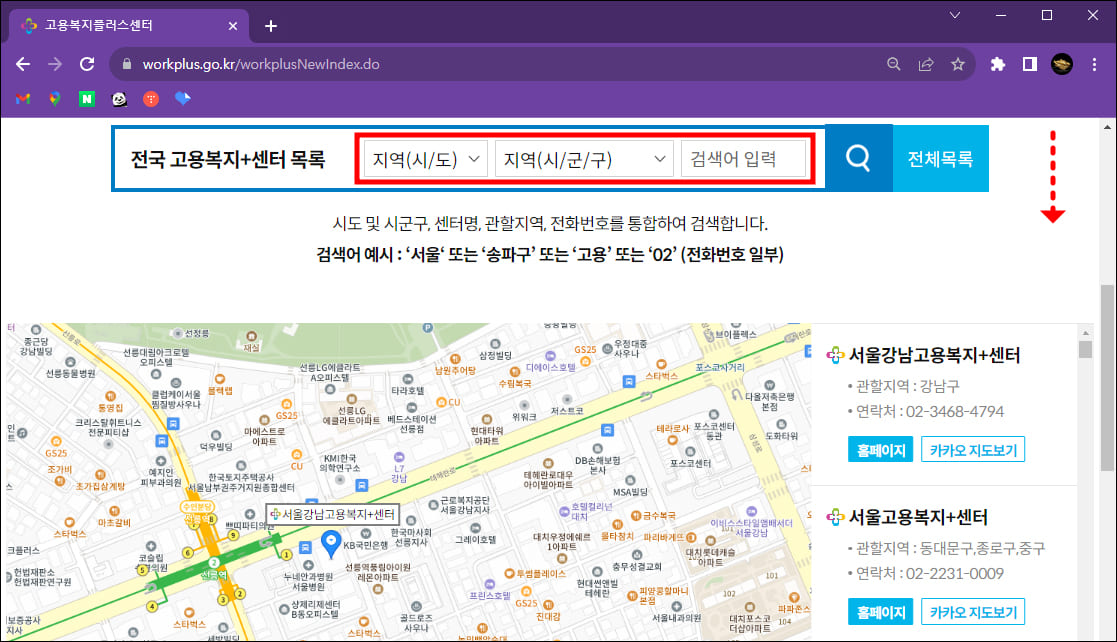Open the Google Maps bookmark icon
This screenshot has height=642, width=1117.
(54, 99)
